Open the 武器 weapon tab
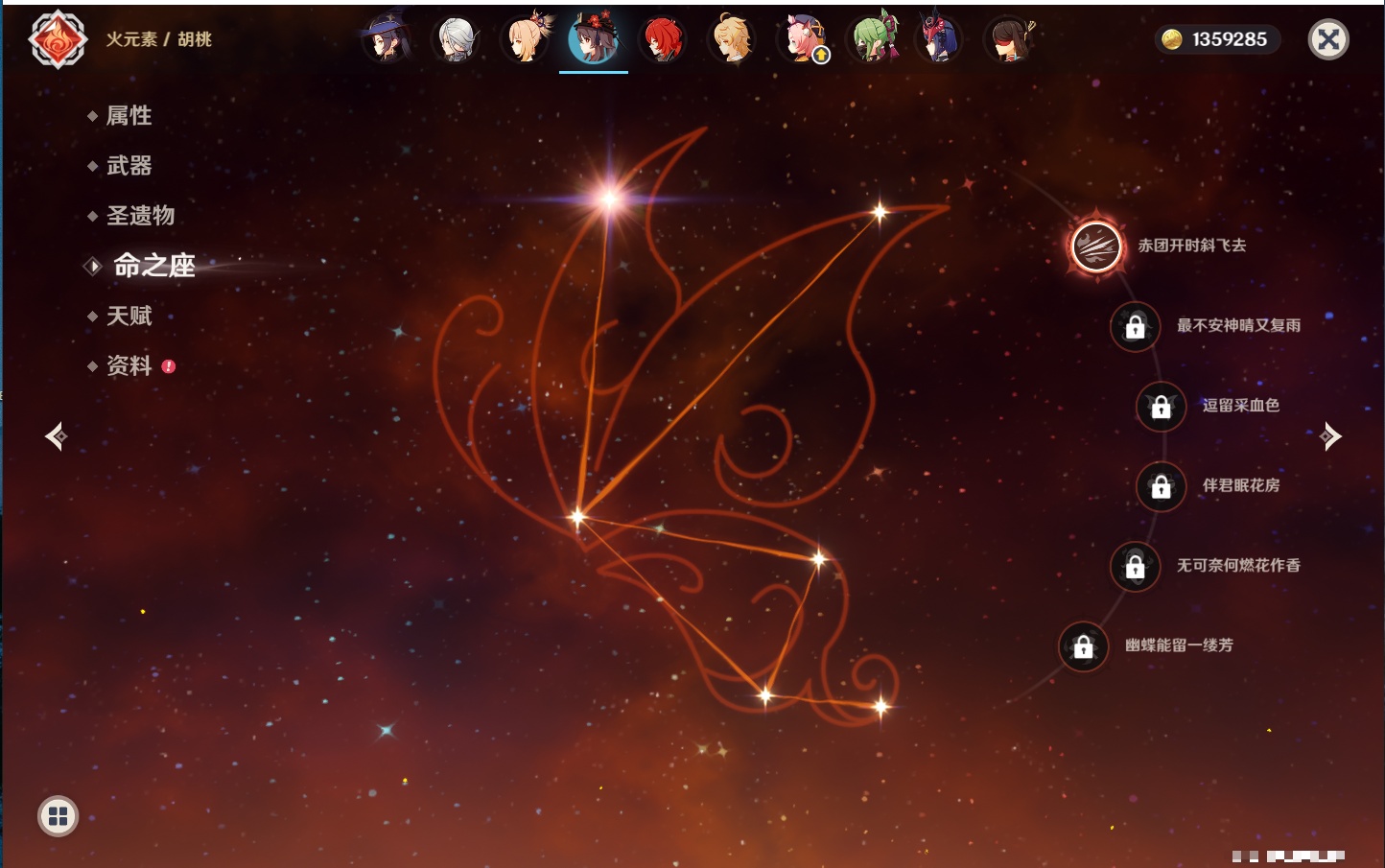This screenshot has height=868, width=1385. coord(129,166)
